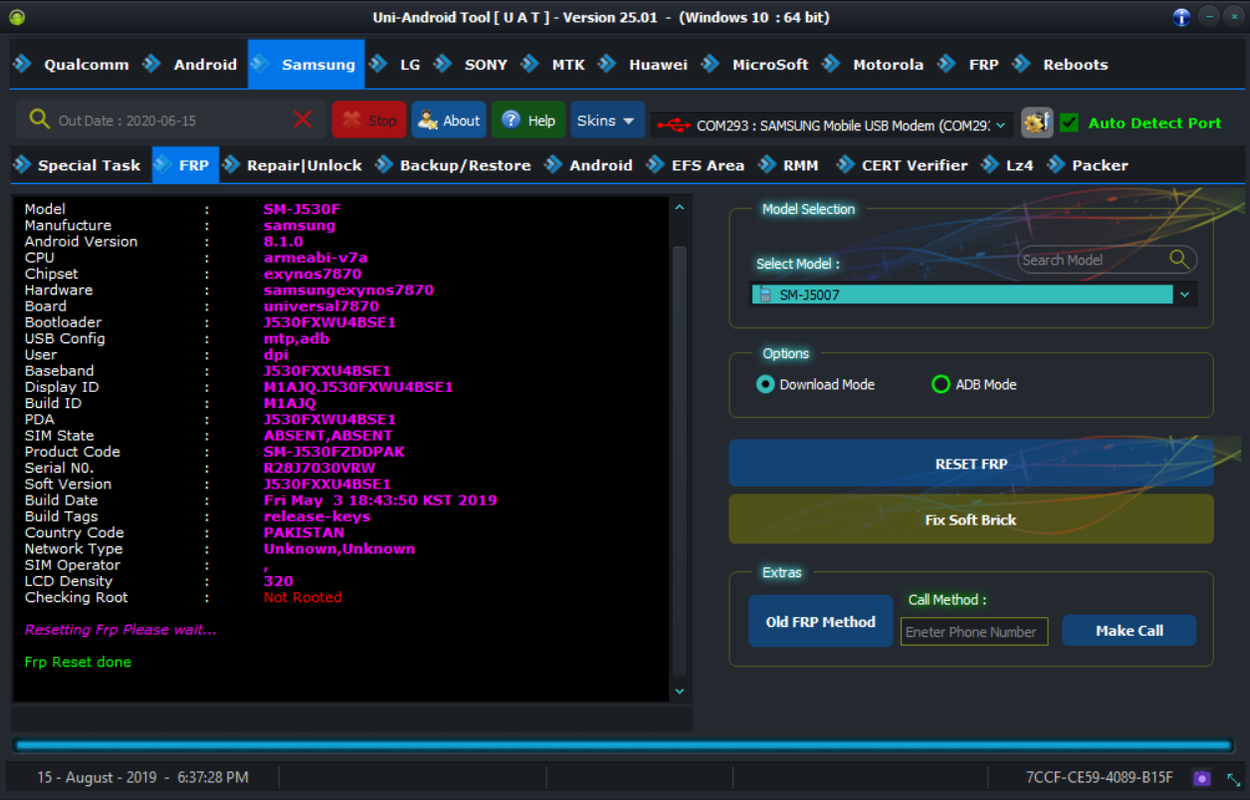Click the blue info icon in title bar
Screen dimensions: 1250x800
[x=1181, y=17]
